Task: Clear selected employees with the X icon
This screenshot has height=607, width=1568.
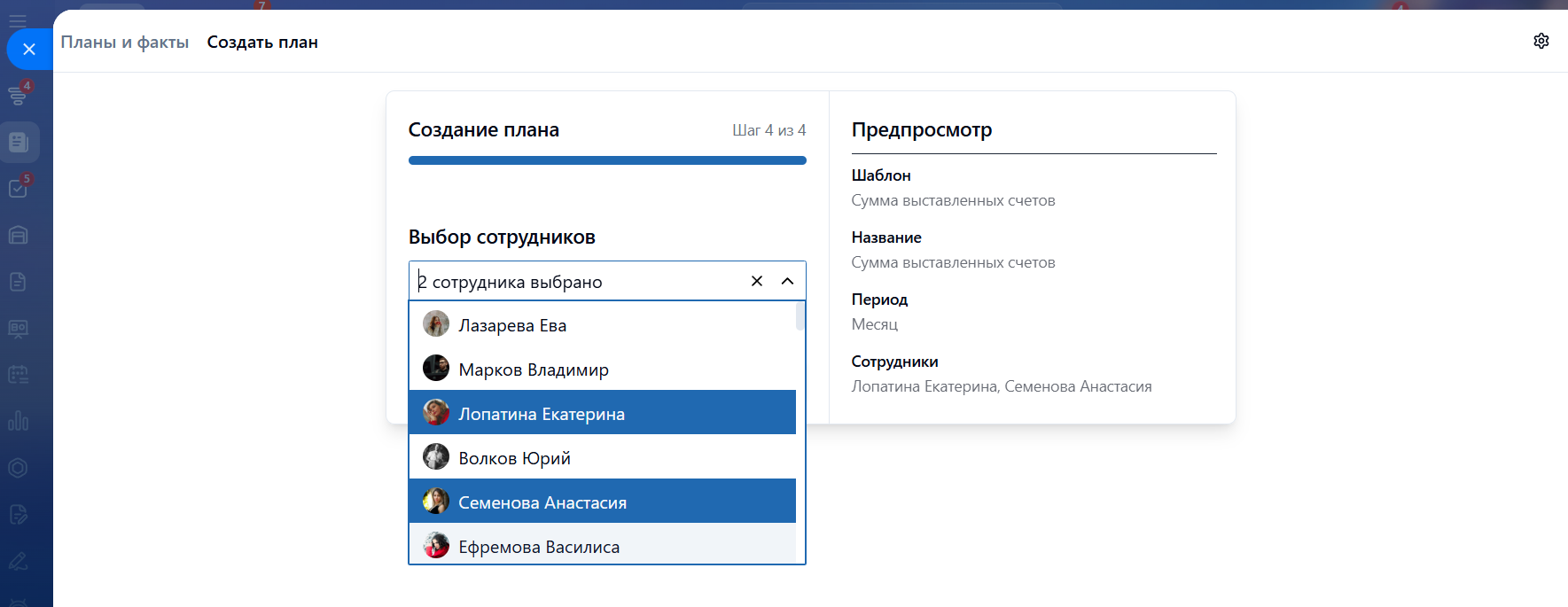Action: pyautogui.click(x=757, y=281)
